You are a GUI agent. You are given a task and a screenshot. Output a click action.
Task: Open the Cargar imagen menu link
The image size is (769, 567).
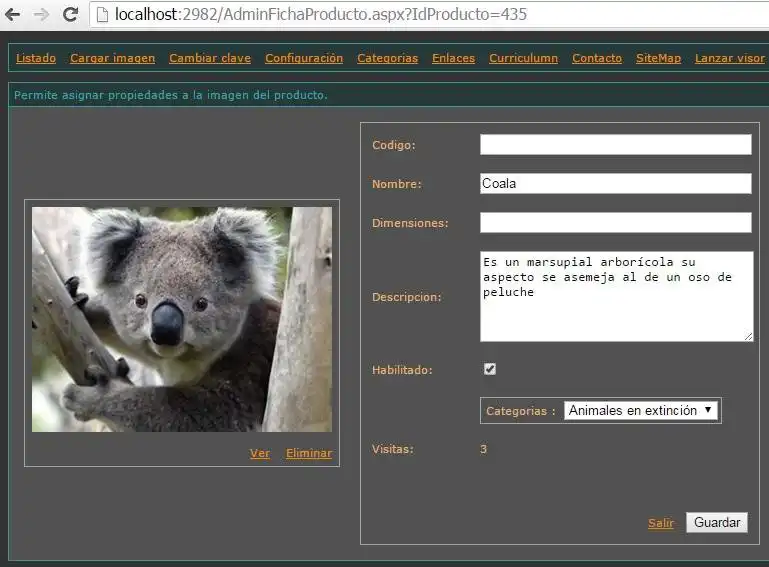[x=112, y=58]
